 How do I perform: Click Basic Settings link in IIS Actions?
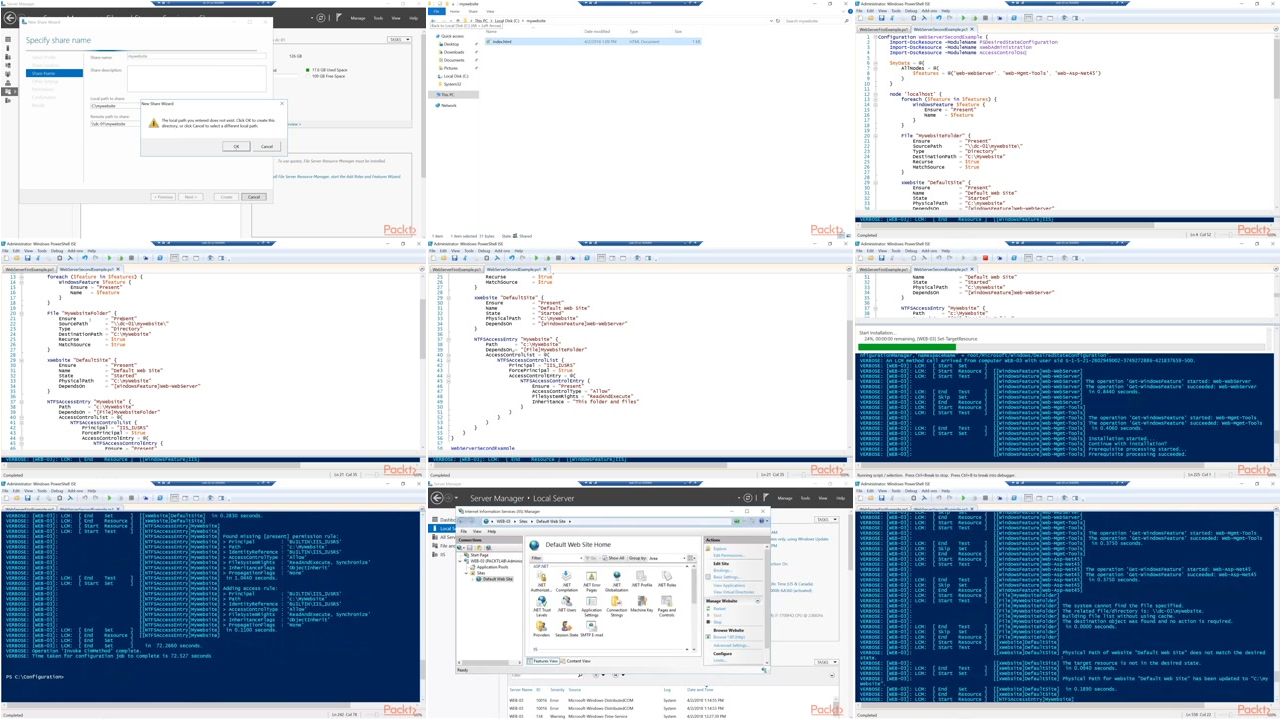[726, 577]
